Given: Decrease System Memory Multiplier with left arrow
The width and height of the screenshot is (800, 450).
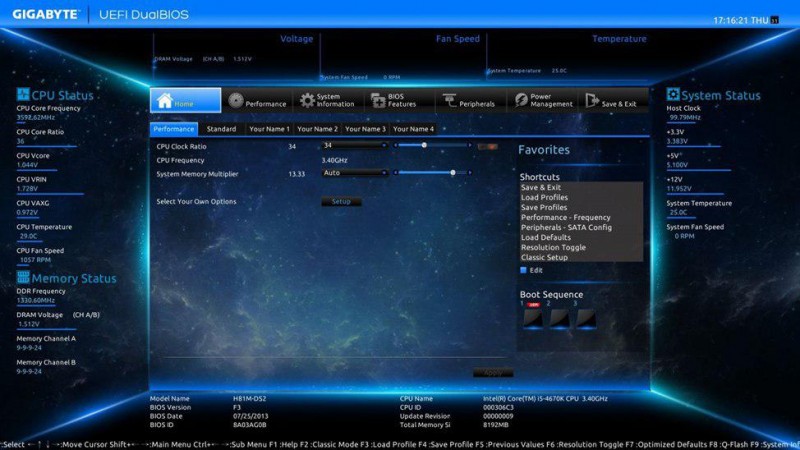Looking at the screenshot, I should [395, 173].
